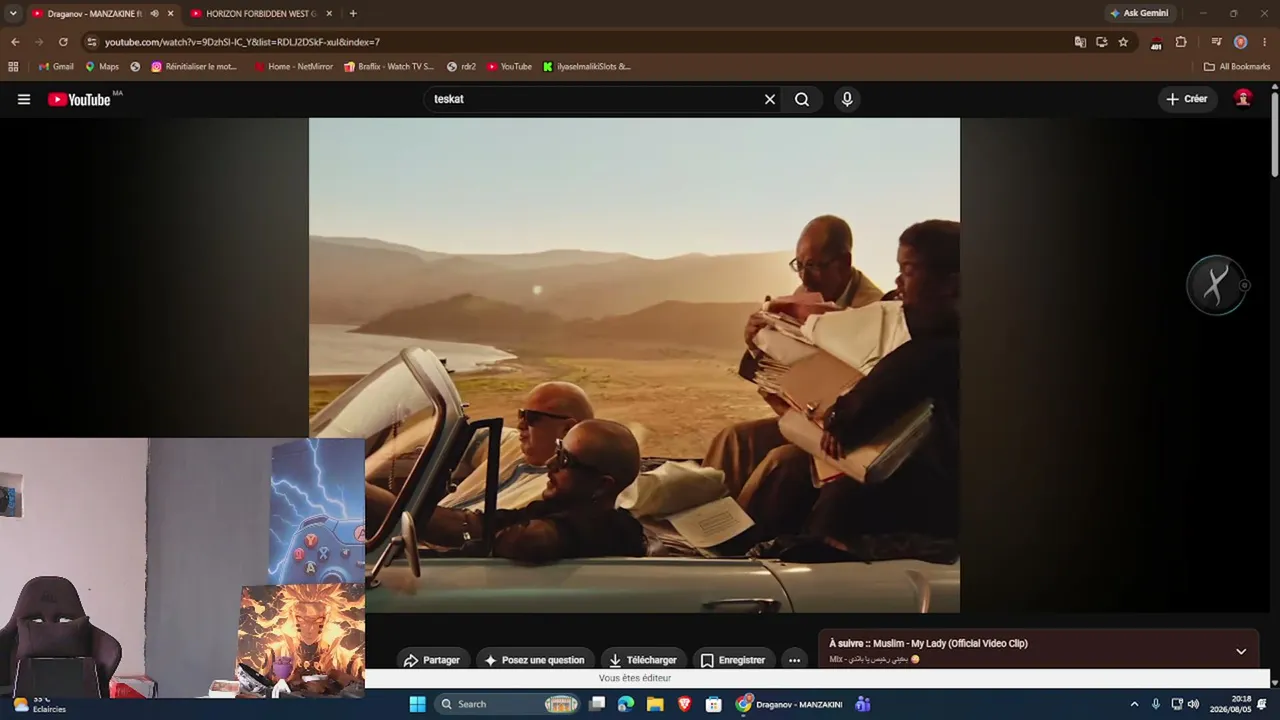Click the system tray microphone icon
The image size is (1280, 720).
(1156, 704)
